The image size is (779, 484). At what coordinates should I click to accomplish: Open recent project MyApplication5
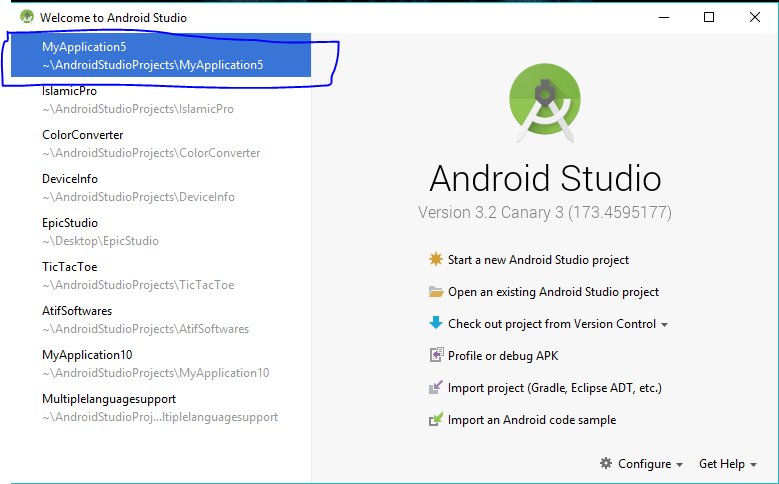[161, 55]
